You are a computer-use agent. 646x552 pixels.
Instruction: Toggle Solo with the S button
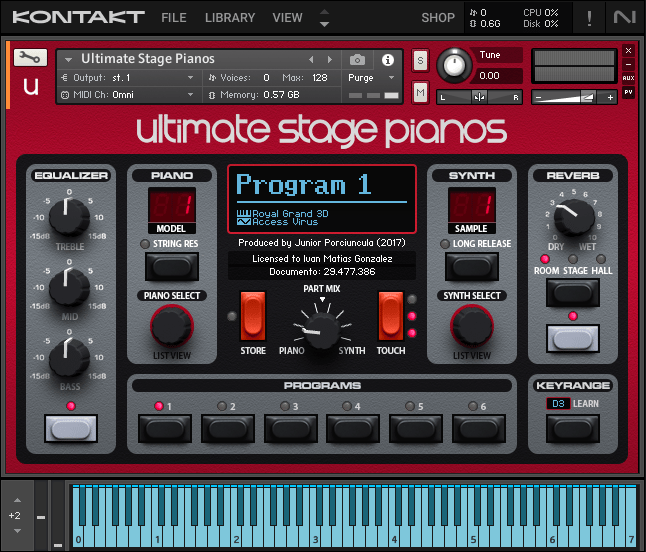(x=420, y=61)
